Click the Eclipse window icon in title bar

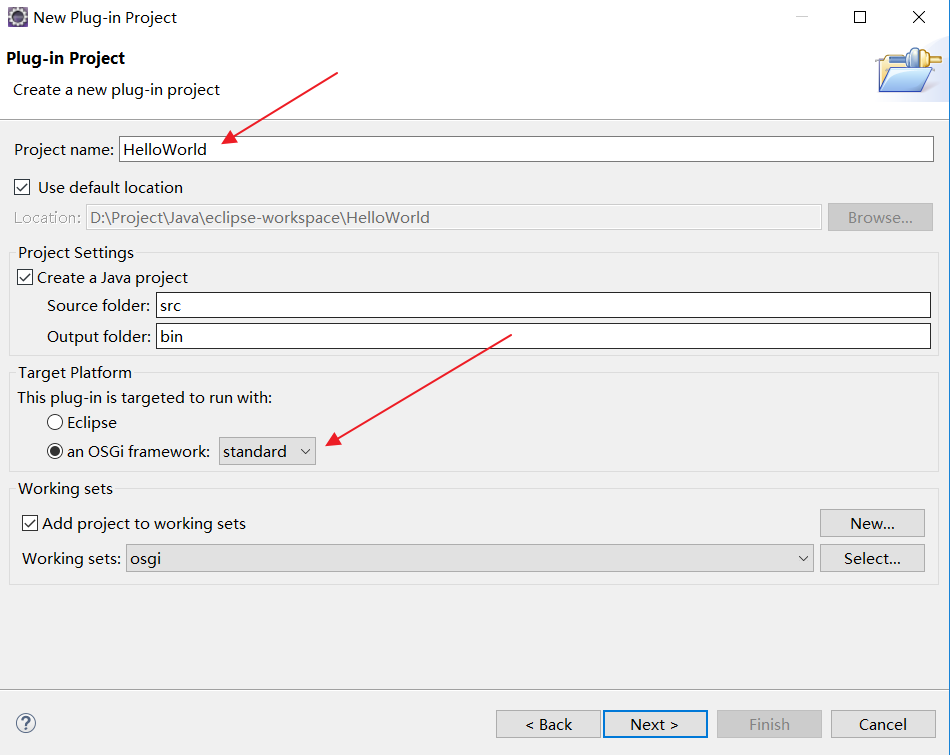18,17
